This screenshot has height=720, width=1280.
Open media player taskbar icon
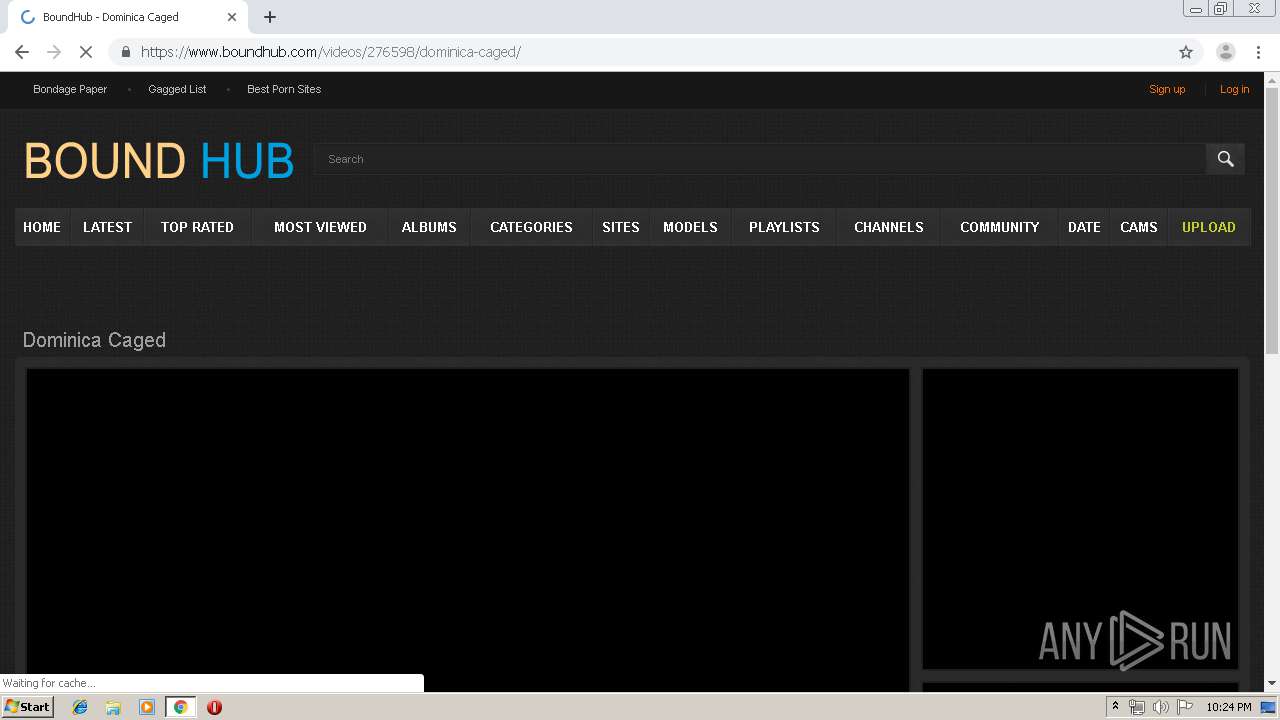pos(146,707)
